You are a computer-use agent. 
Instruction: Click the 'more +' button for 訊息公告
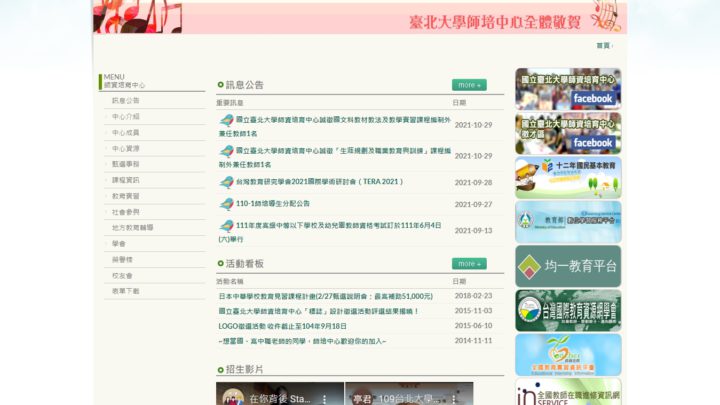469,85
